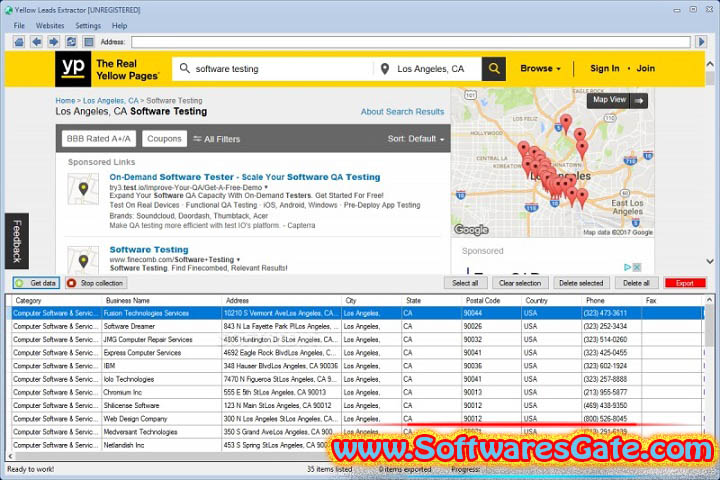
Task: Click the results grid scroll up arrow
Action: coord(709,300)
